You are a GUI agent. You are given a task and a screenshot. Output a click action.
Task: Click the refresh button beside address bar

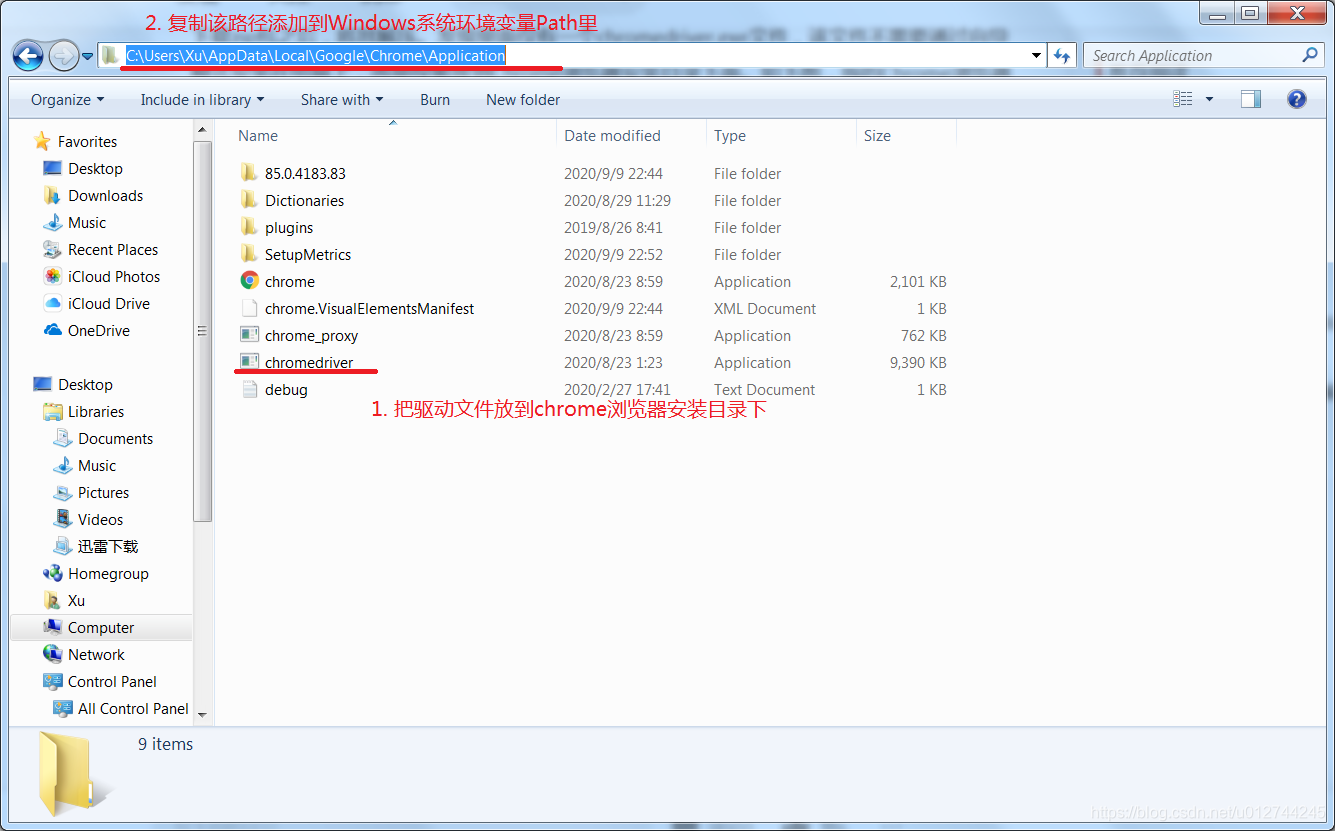[1061, 56]
